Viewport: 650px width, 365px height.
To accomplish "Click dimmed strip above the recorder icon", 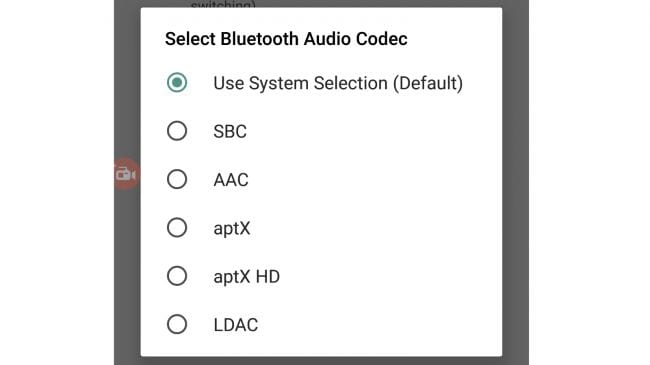I will 127,79.
